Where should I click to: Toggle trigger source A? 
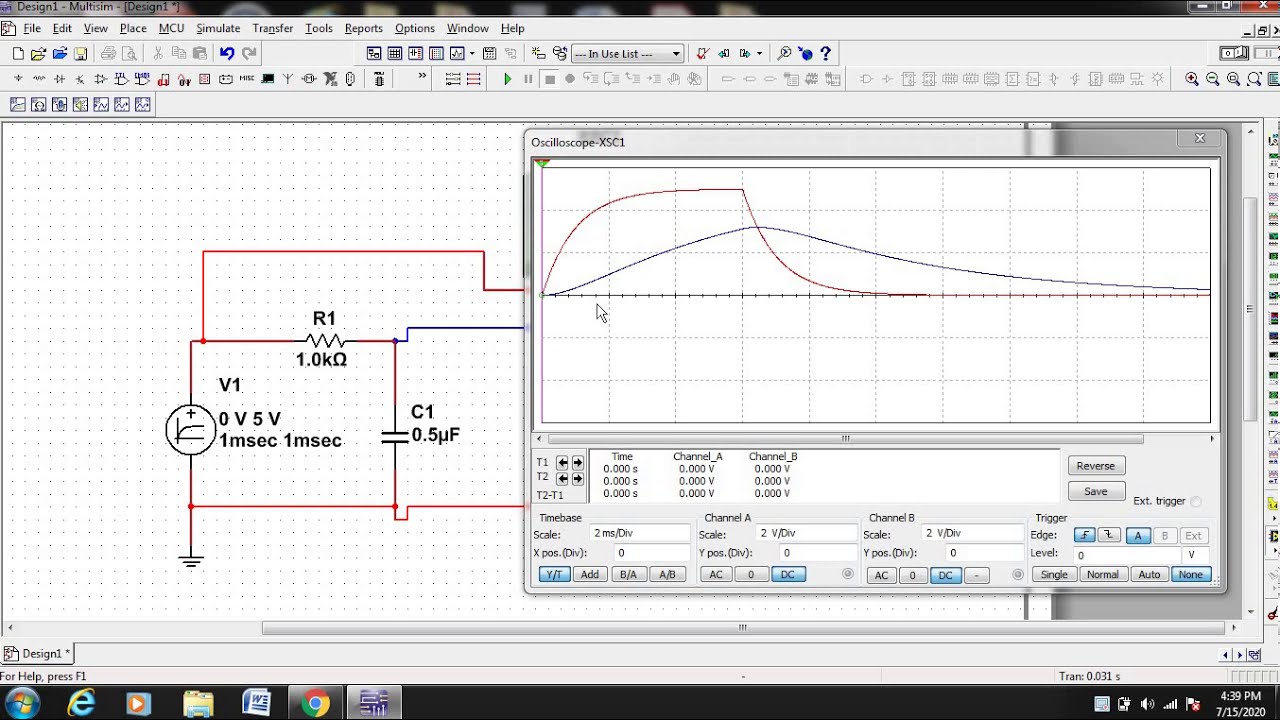click(x=1138, y=536)
